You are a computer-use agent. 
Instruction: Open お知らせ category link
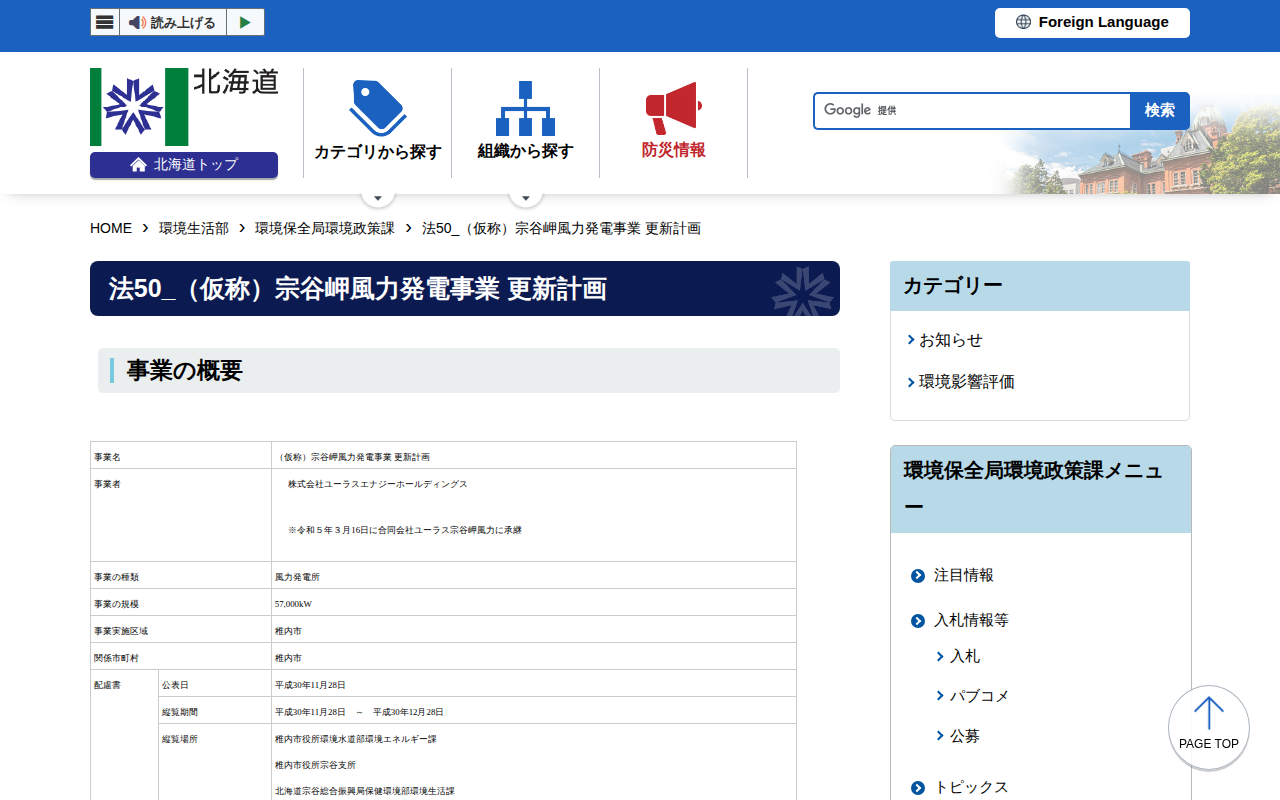pyautogui.click(x=951, y=340)
